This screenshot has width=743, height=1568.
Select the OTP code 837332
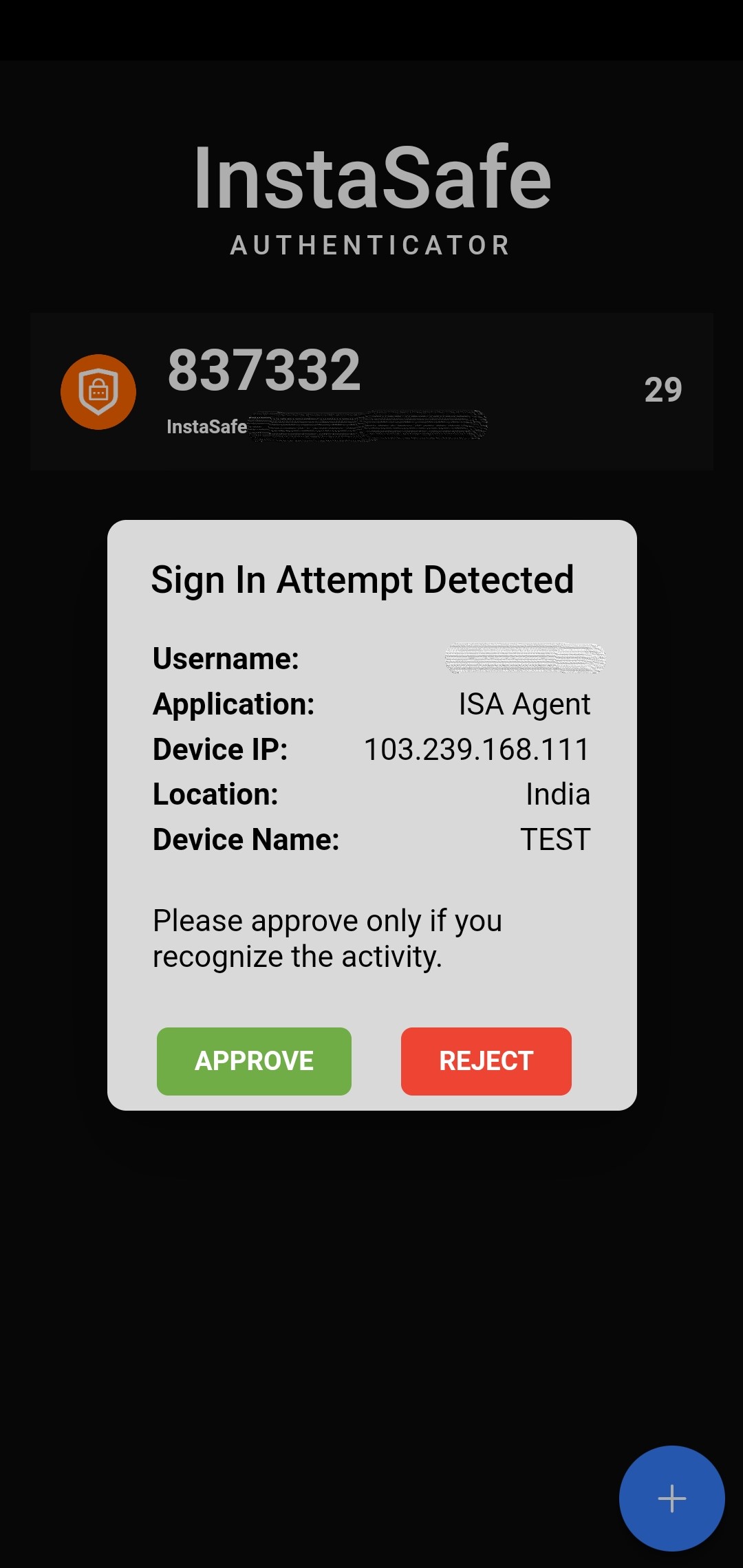tap(264, 370)
